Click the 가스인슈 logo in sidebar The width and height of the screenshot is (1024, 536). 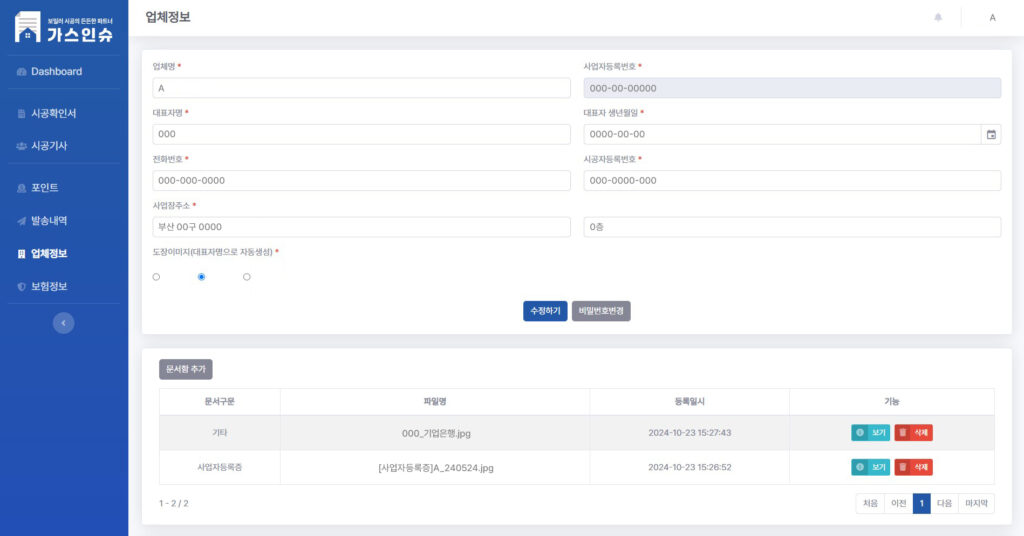pyautogui.click(x=64, y=27)
